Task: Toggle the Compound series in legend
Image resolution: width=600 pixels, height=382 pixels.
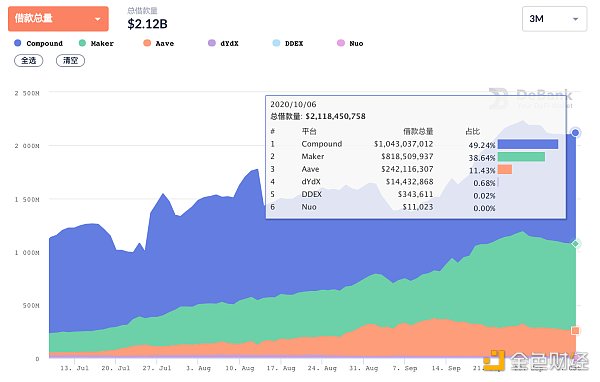Action: coord(38,43)
